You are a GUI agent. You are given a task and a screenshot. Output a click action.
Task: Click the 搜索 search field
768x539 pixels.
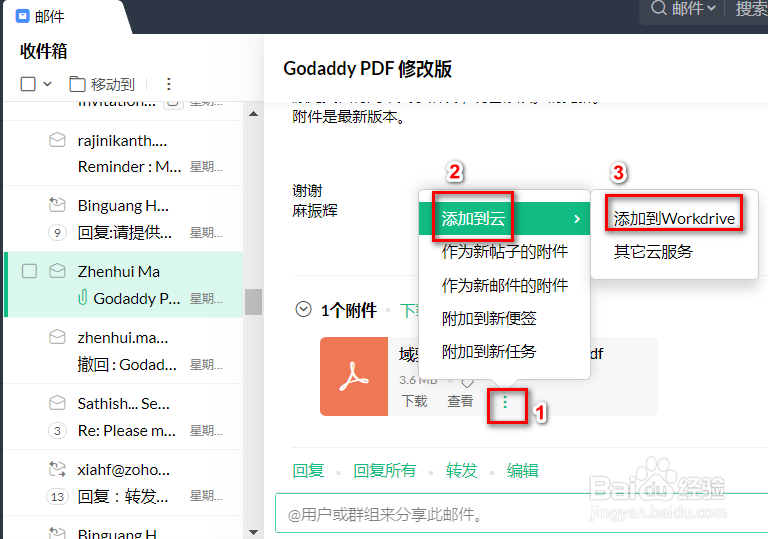coord(751,9)
